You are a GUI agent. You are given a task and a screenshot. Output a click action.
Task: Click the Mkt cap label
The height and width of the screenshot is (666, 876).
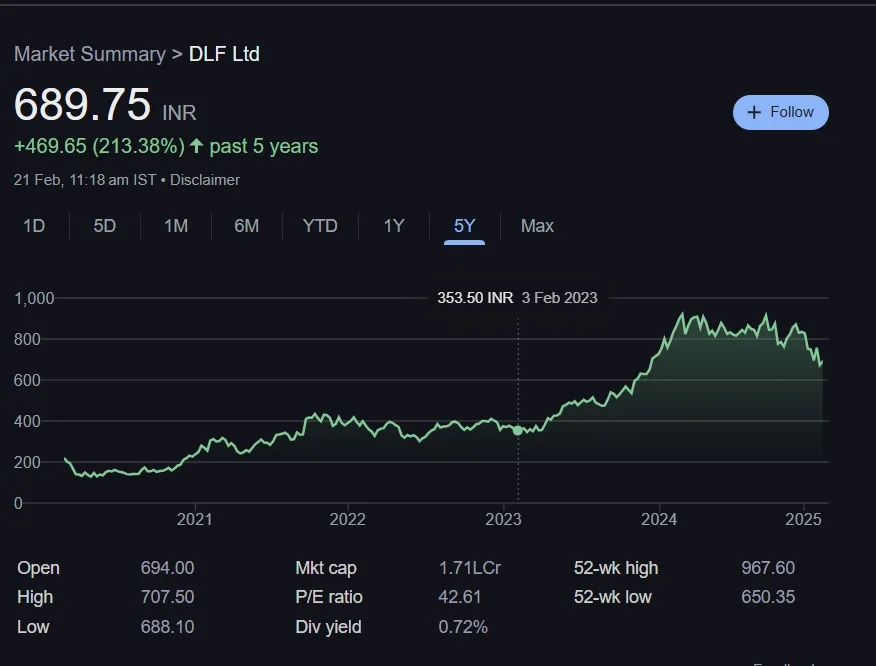326,568
